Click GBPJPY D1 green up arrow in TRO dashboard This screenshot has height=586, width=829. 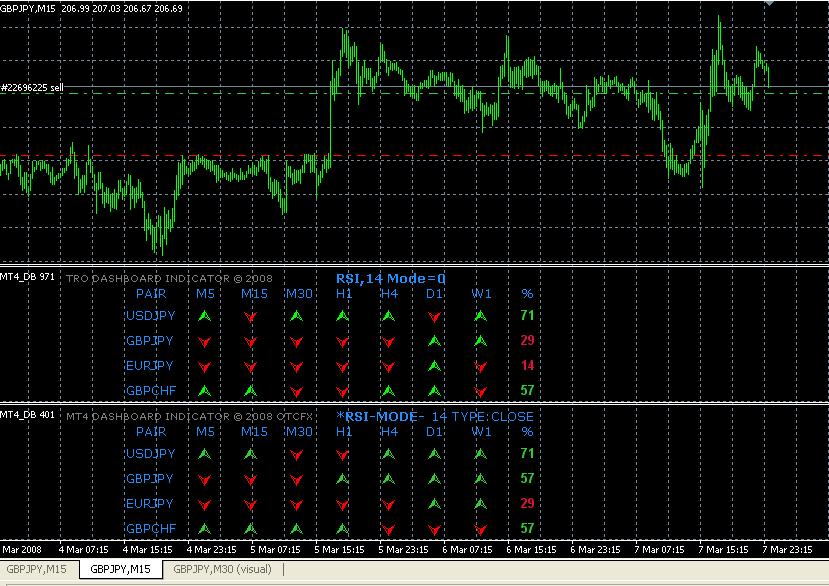point(434,341)
